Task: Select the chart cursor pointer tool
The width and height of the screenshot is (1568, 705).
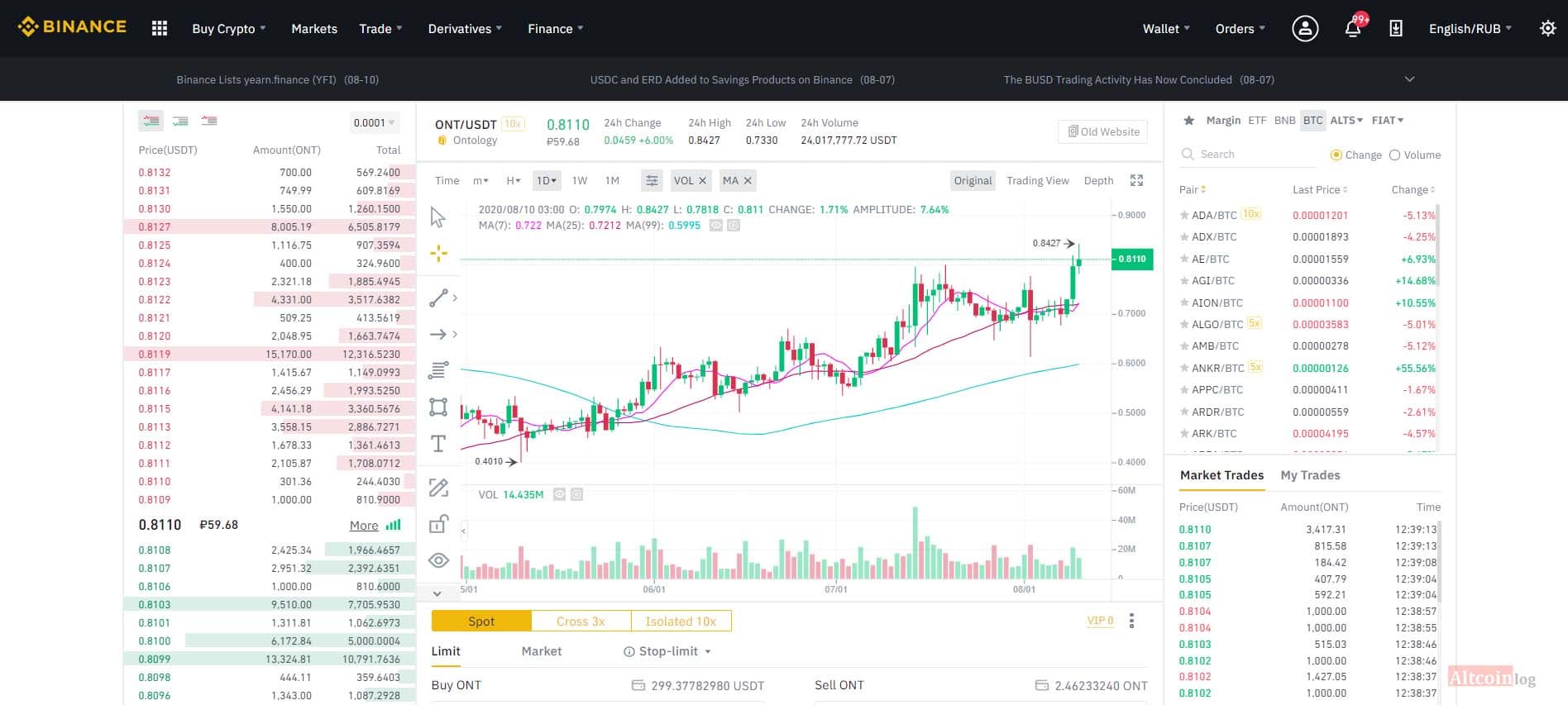Action: pos(438,217)
